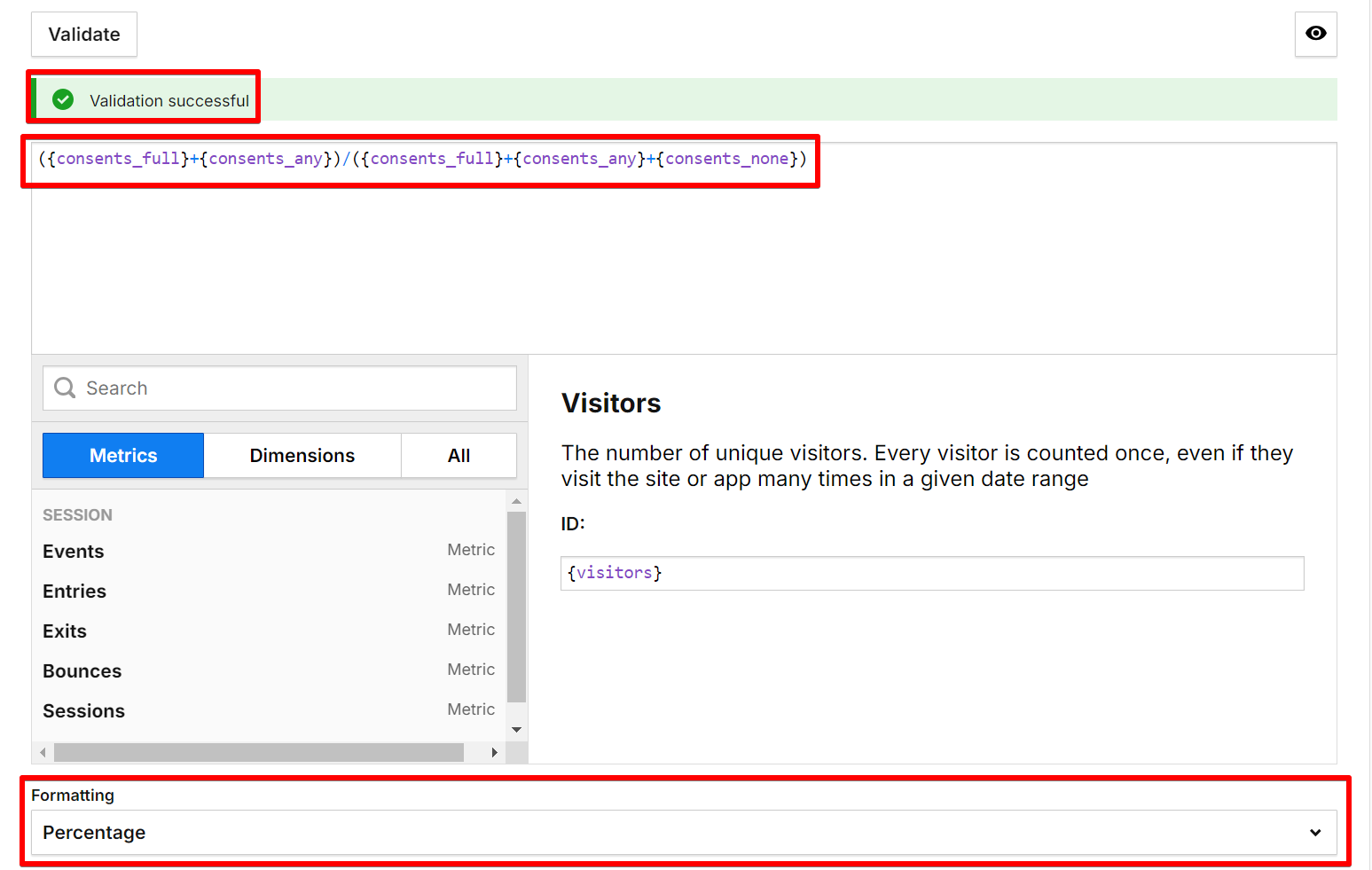Screen dimensions: 1372x870
Task: Click the horizontal scrollbar right arrow
Action: 495,752
